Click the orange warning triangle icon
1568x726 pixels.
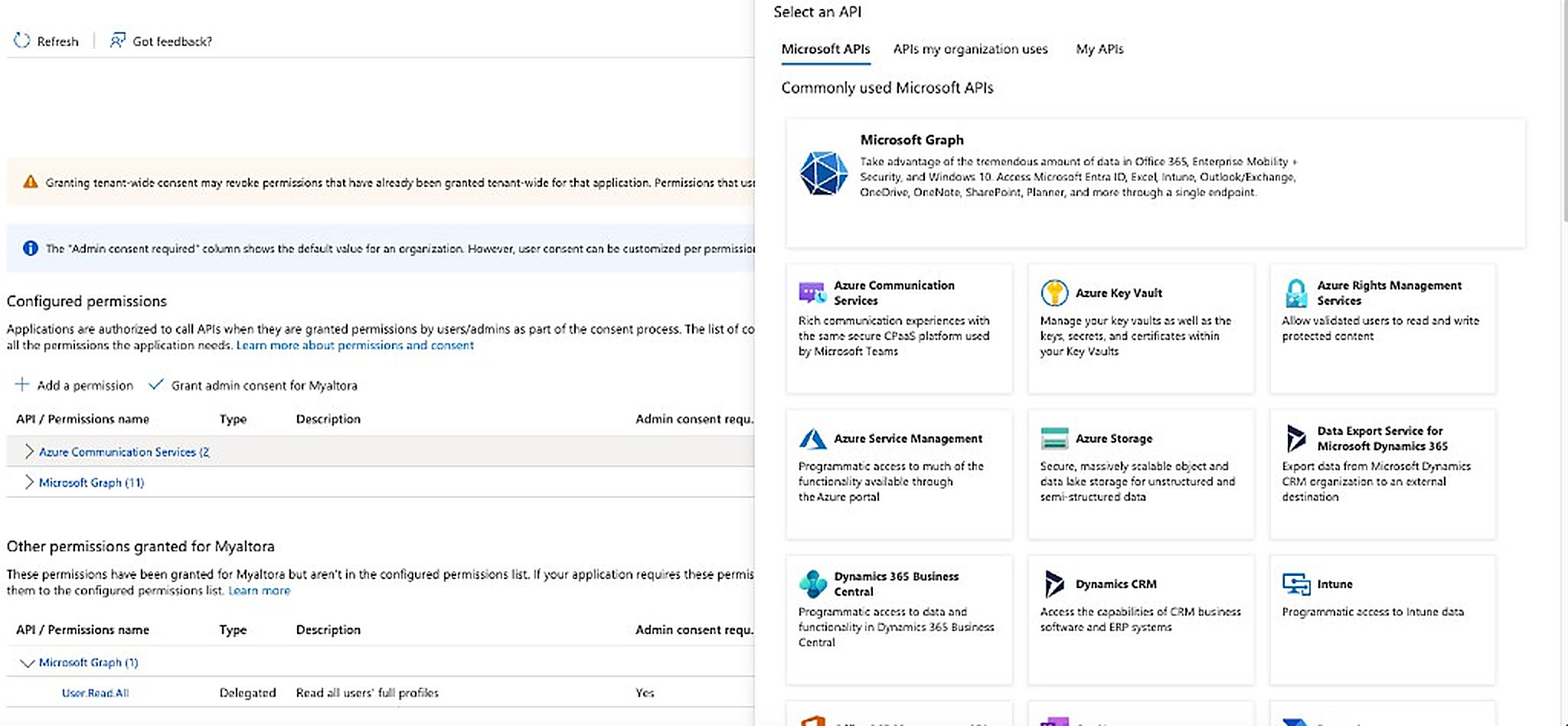(x=31, y=182)
